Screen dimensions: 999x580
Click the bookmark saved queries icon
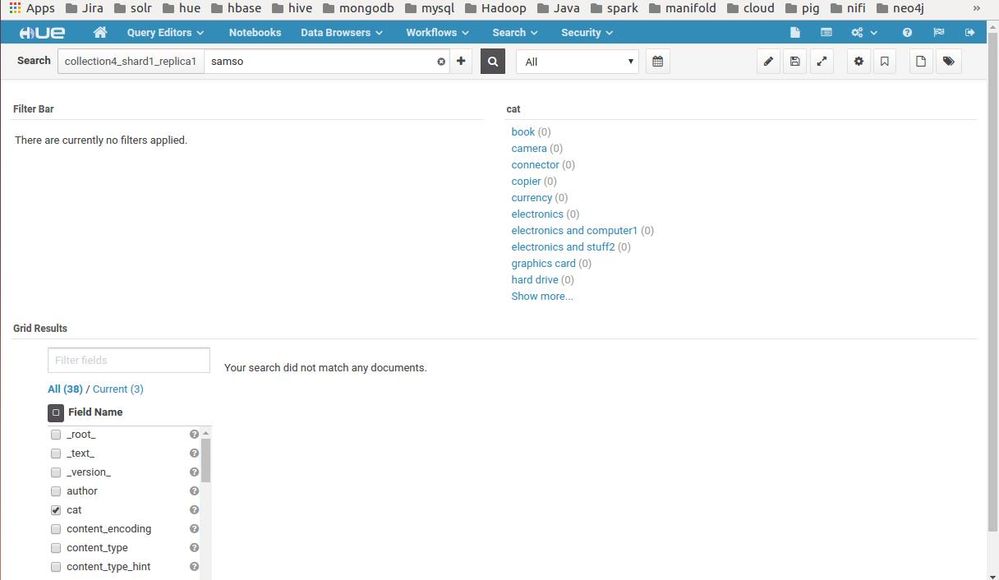pyautogui.click(x=884, y=61)
